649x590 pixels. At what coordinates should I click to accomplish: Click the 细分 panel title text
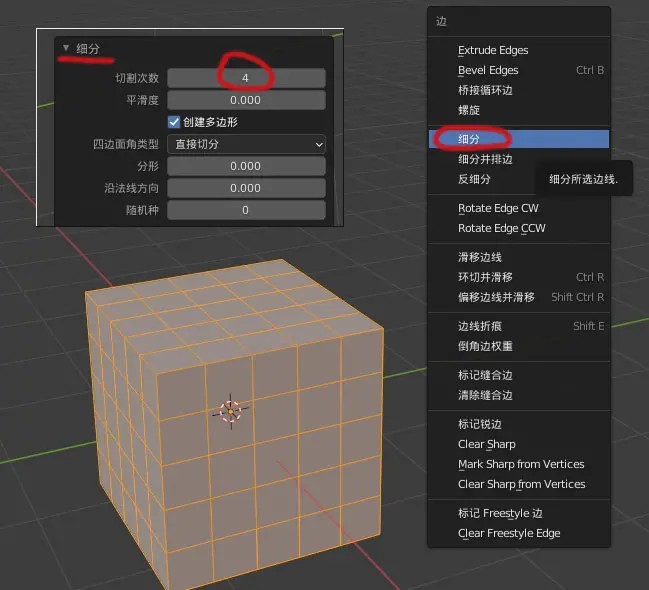[88, 48]
